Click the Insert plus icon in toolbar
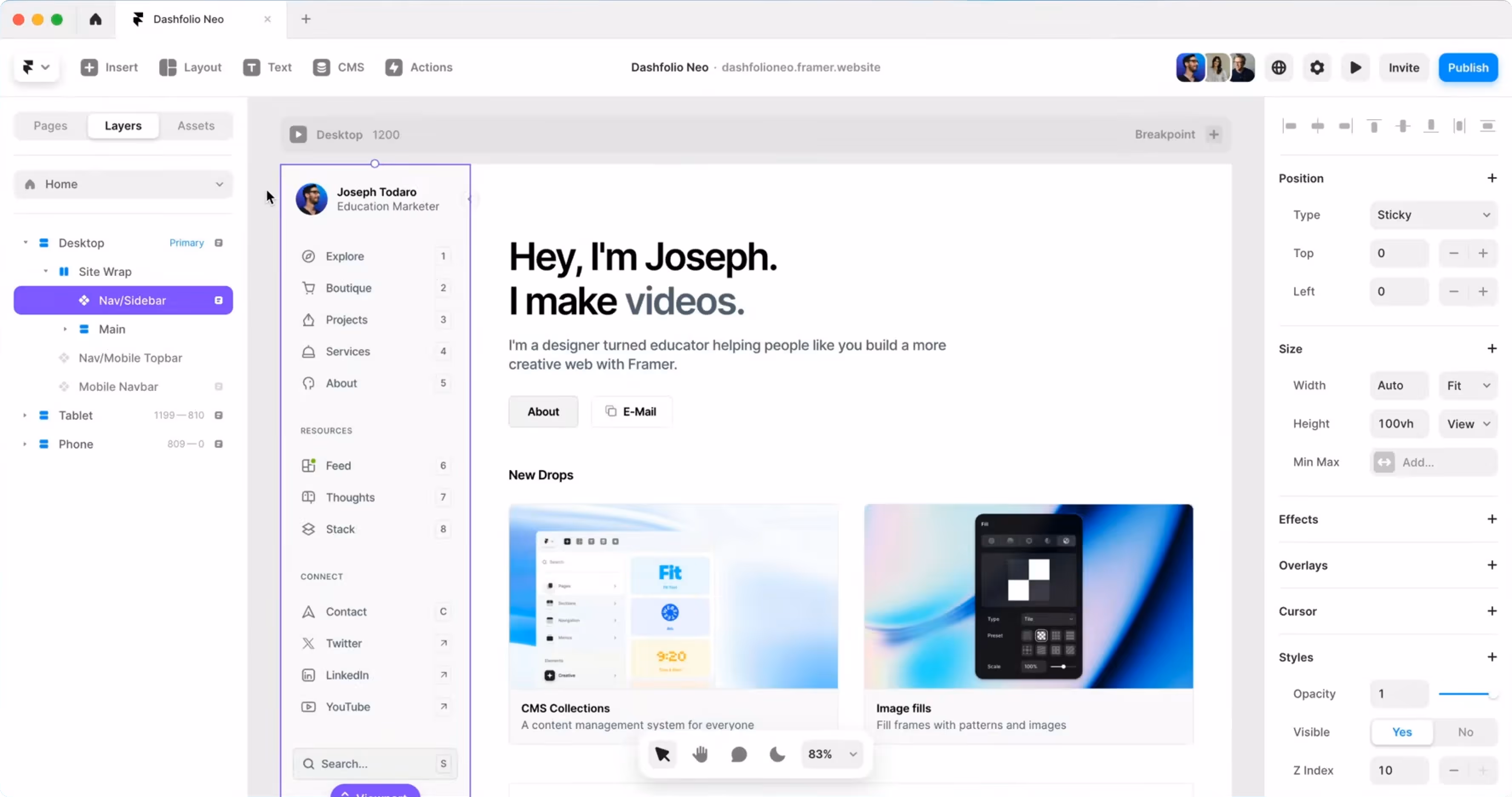This screenshot has width=1512, height=797. tap(89, 68)
